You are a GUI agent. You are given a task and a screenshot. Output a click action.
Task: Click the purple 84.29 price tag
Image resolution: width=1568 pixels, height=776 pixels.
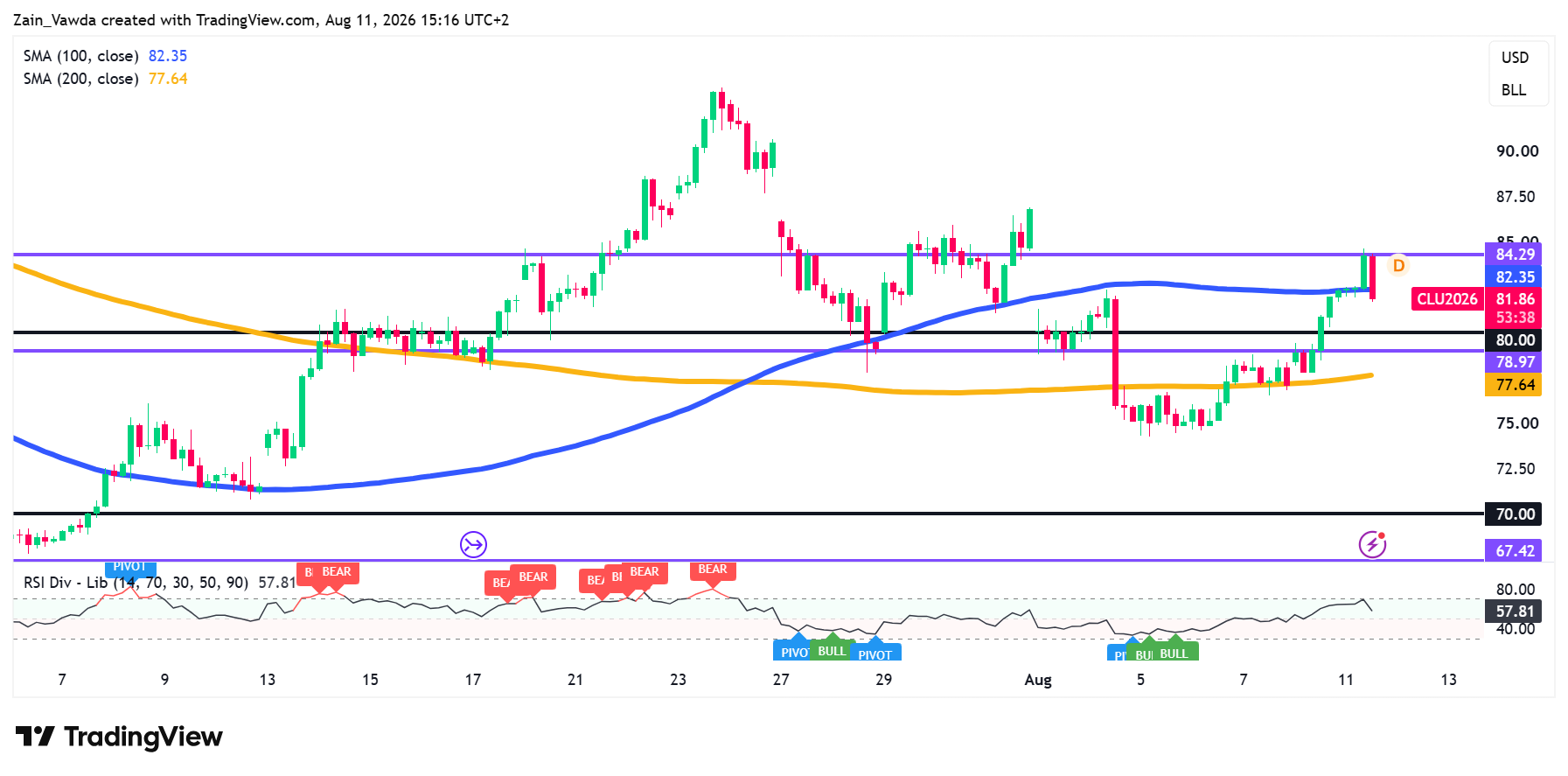[x=1514, y=255]
